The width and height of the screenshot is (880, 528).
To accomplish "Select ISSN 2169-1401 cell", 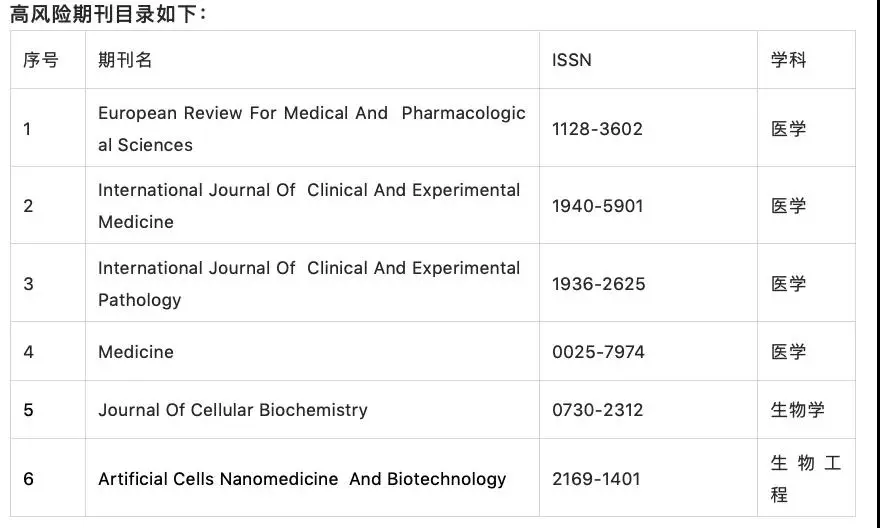I will [x=596, y=479].
